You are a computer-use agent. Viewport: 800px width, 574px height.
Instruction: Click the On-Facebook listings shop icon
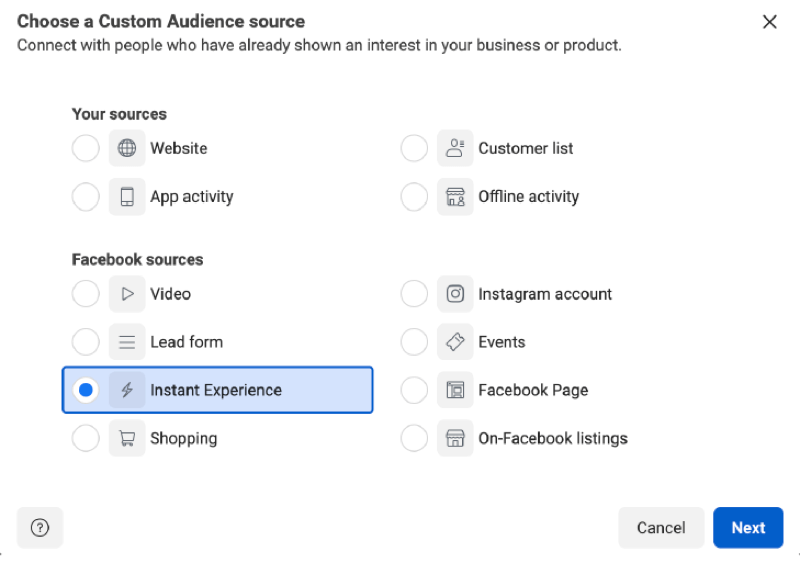455,438
